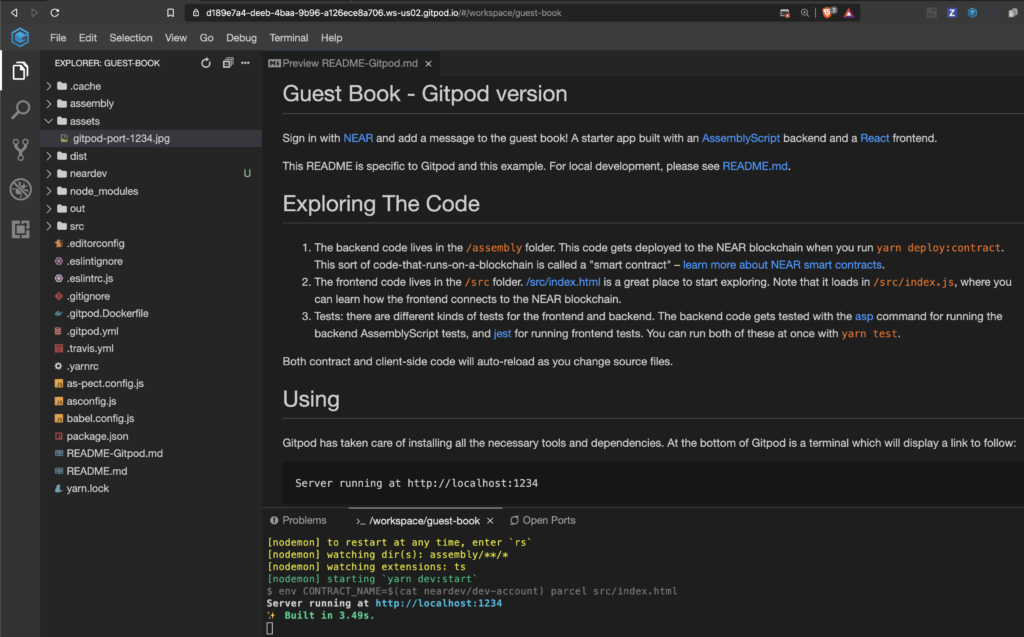Open the Go menu
Viewport: 1024px width, 637px height.
point(206,38)
